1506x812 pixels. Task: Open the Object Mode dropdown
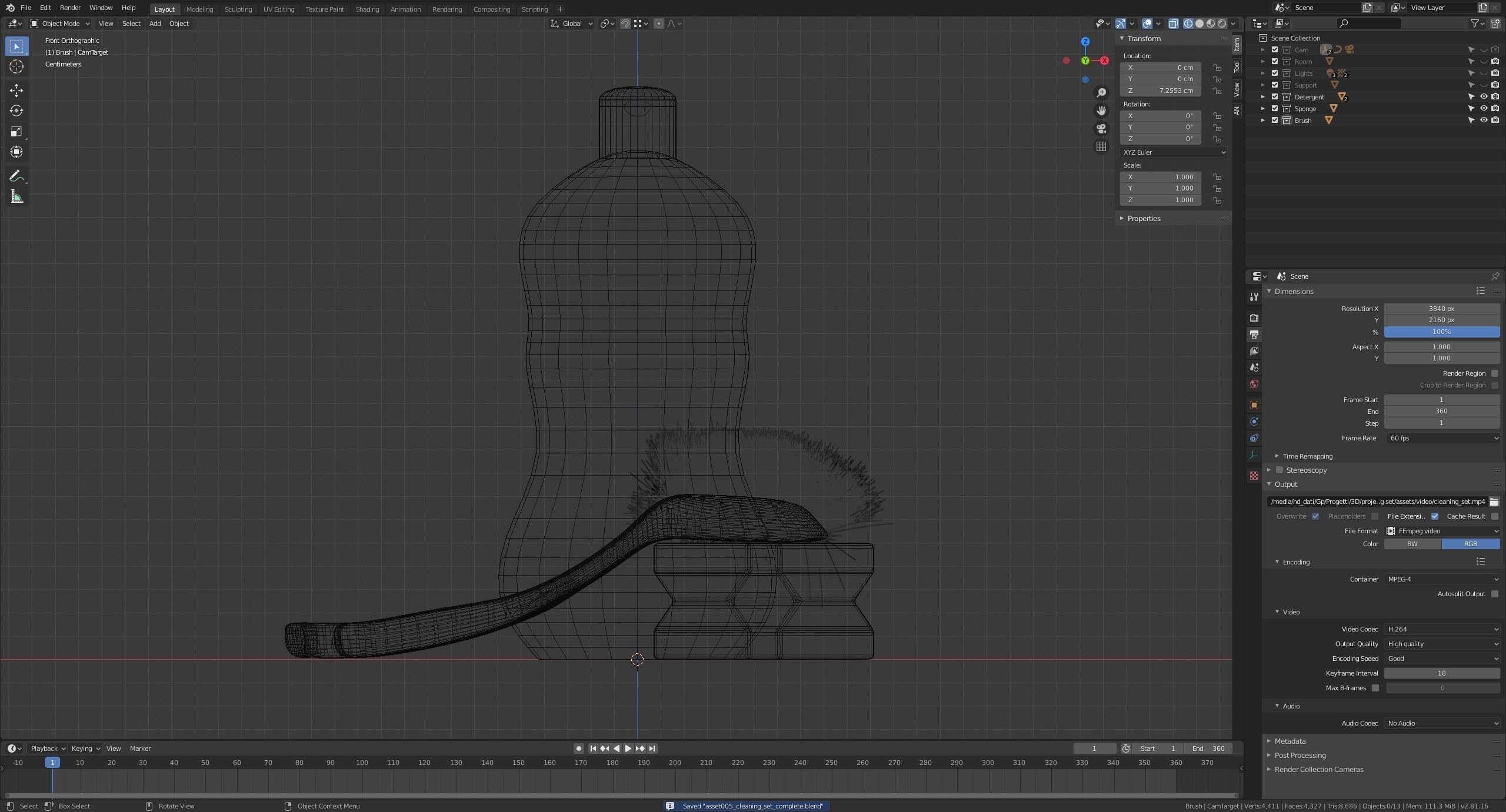point(60,24)
